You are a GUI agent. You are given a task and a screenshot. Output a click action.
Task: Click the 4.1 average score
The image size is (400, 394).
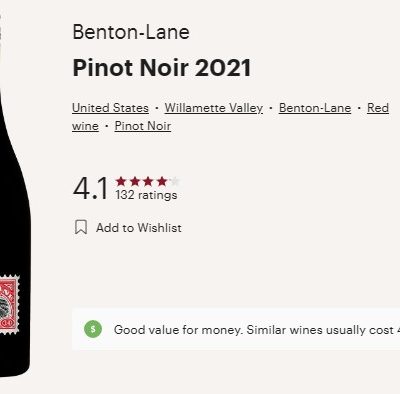coord(90,189)
